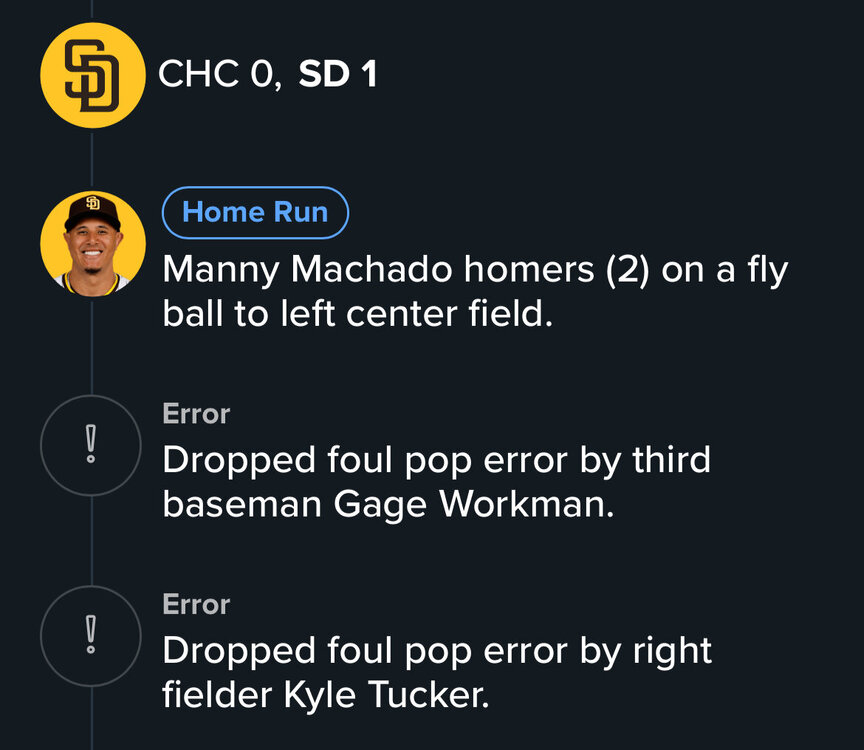Click the San Diego Padres team logo
This screenshot has height=750, width=864.
click(x=92, y=75)
